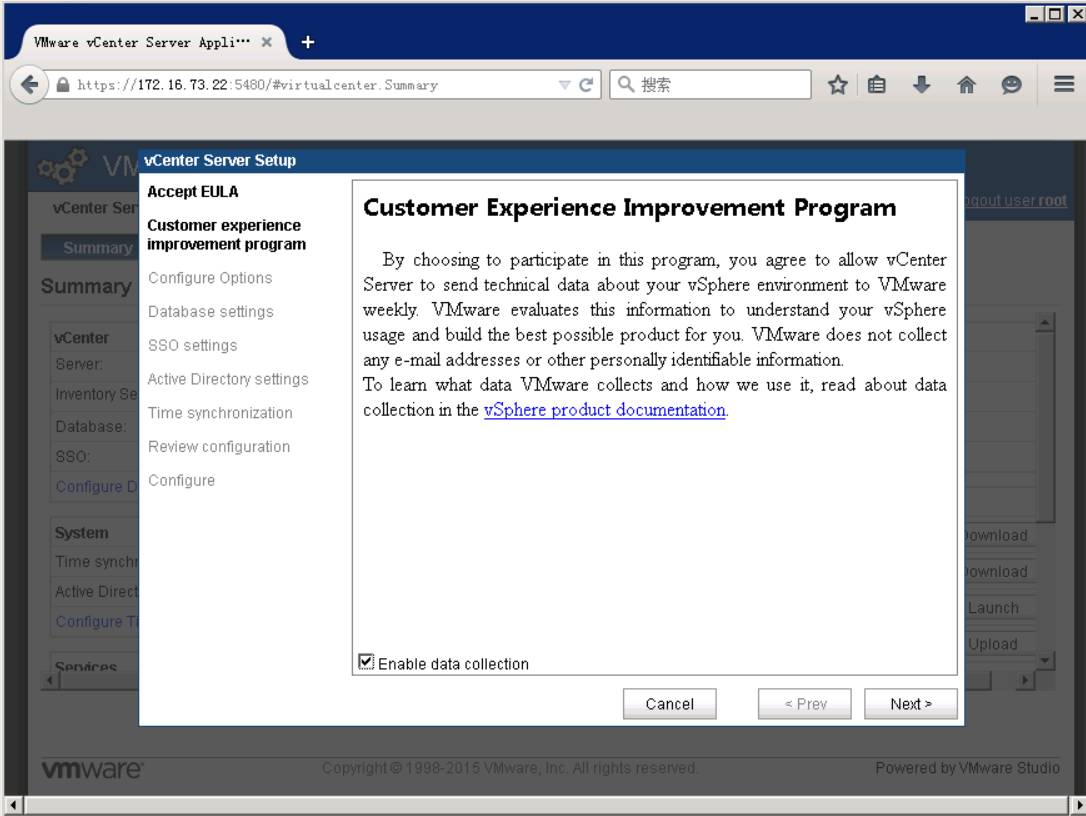Open downloads with the down arrow icon
The width and height of the screenshot is (1086, 816).
[x=921, y=85]
